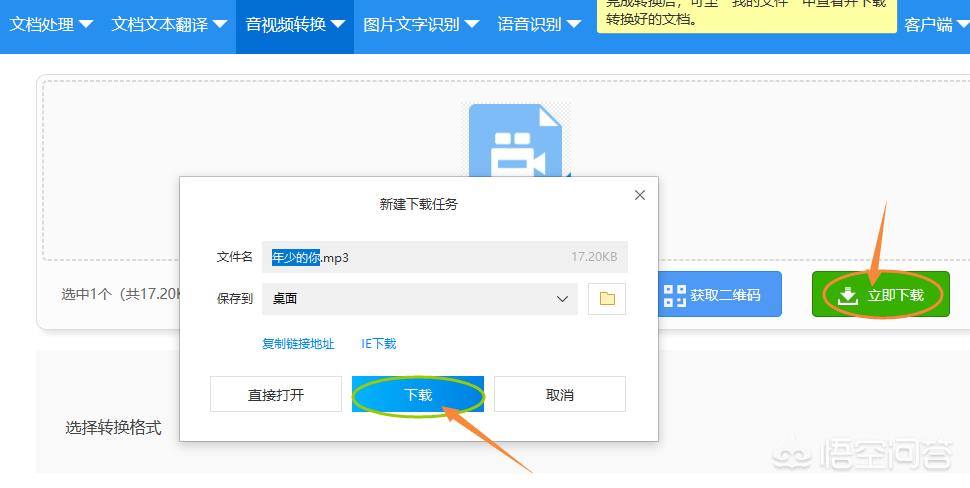Click the video file icon thumbnail

pos(515,141)
